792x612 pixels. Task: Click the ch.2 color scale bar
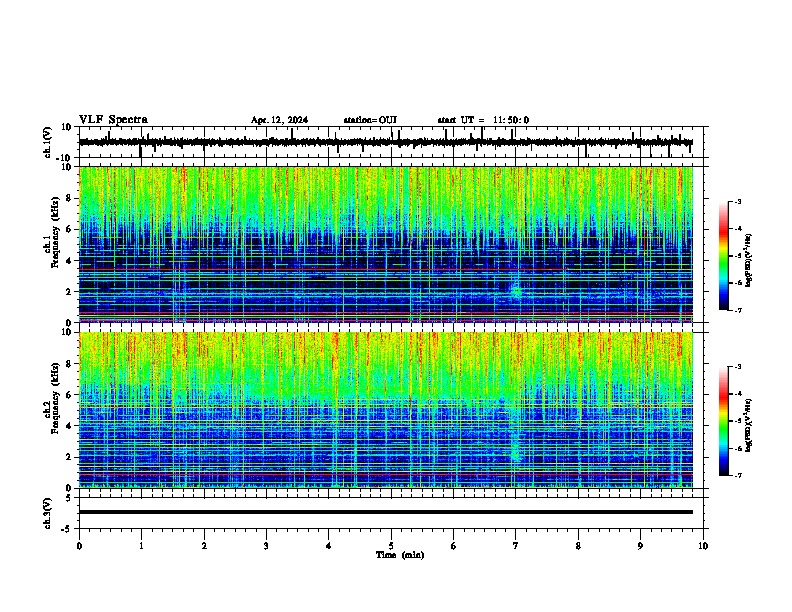tap(724, 421)
